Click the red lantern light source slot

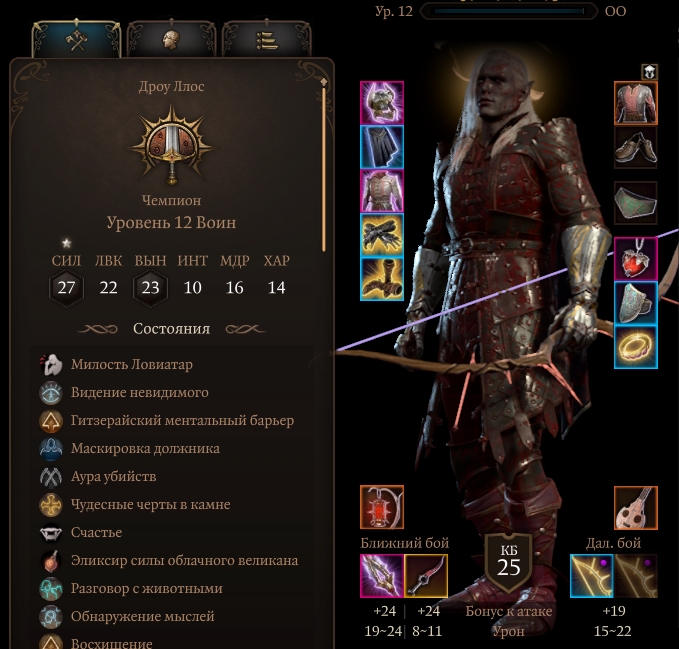(x=382, y=507)
